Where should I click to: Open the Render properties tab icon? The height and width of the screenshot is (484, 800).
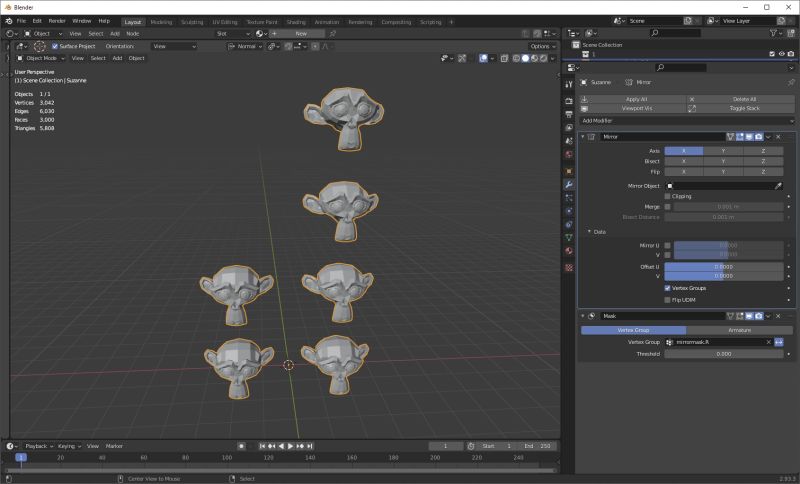click(x=569, y=101)
